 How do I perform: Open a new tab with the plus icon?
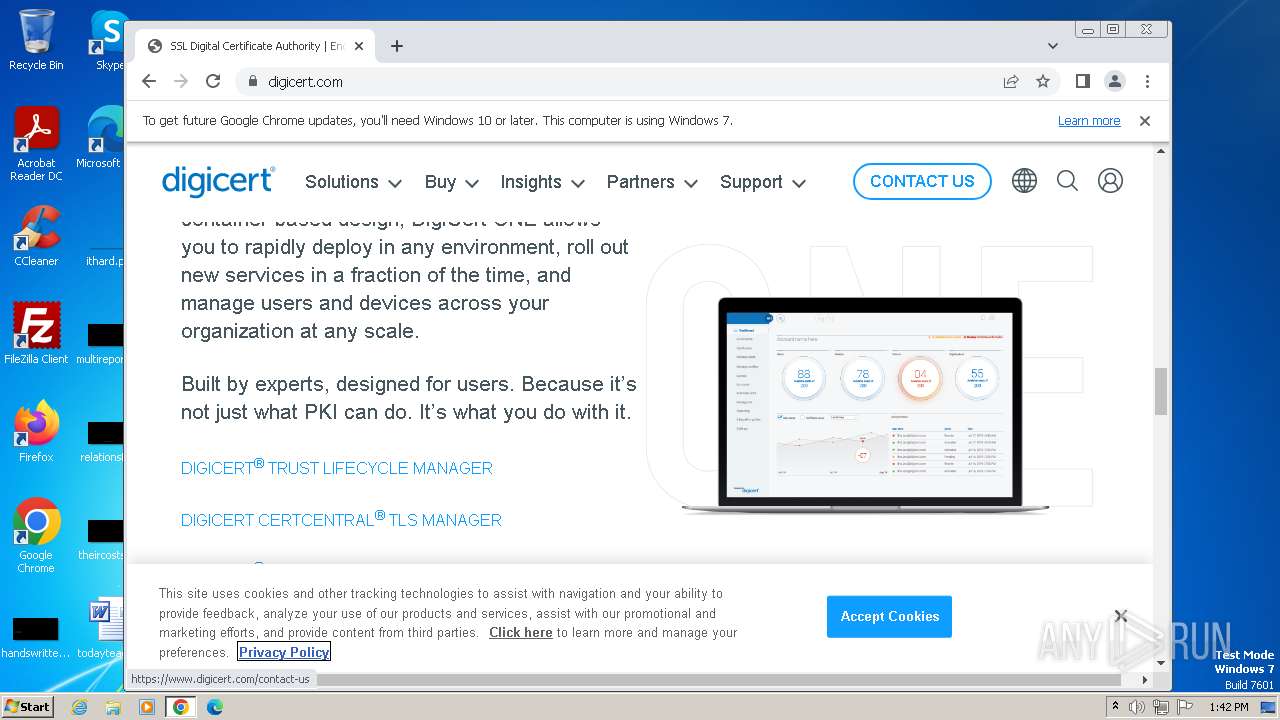pos(397,46)
